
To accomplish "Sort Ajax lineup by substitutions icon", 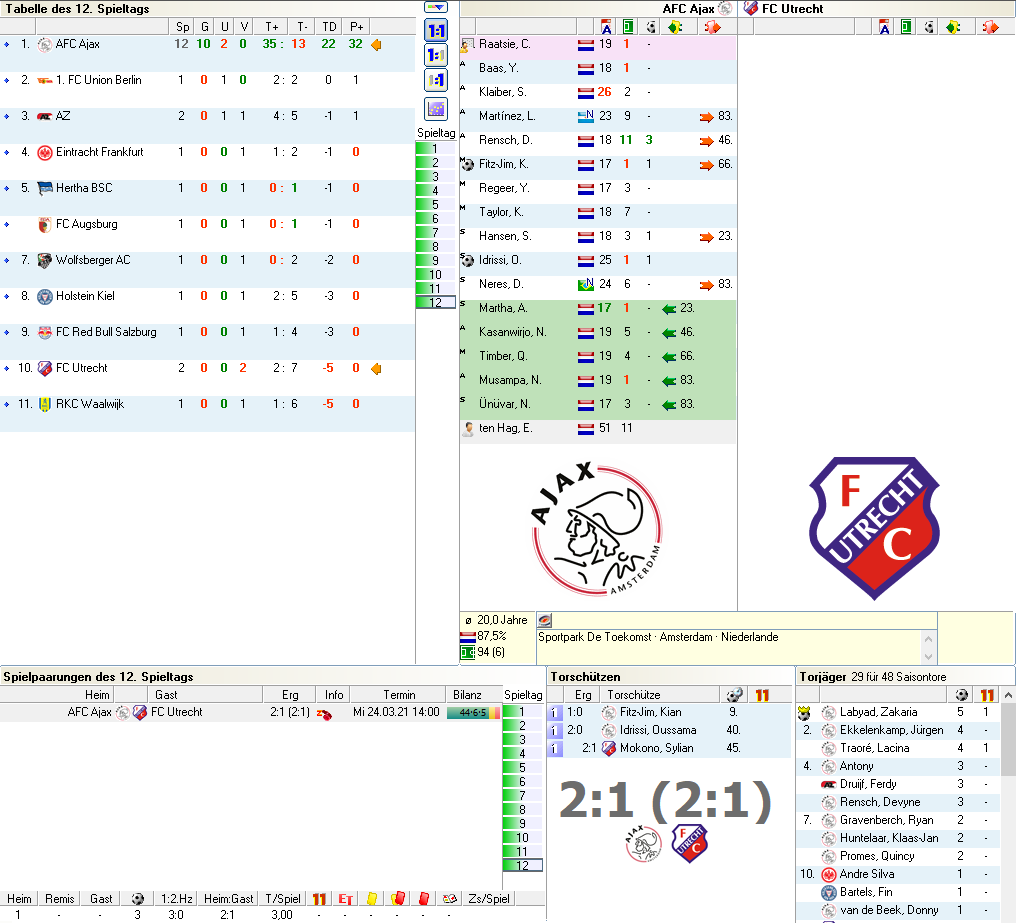I will (x=712, y=27).
